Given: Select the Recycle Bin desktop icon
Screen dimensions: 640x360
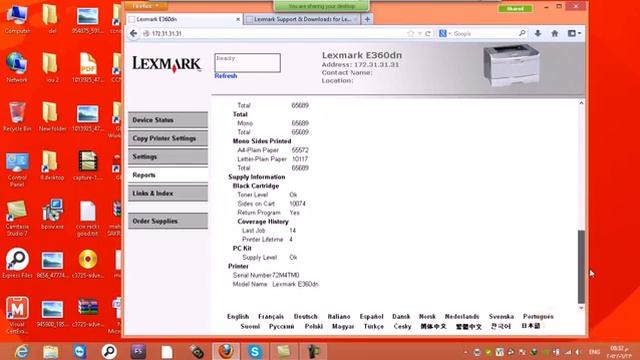Looking at the screenshot, I should (x=17, y=117).
